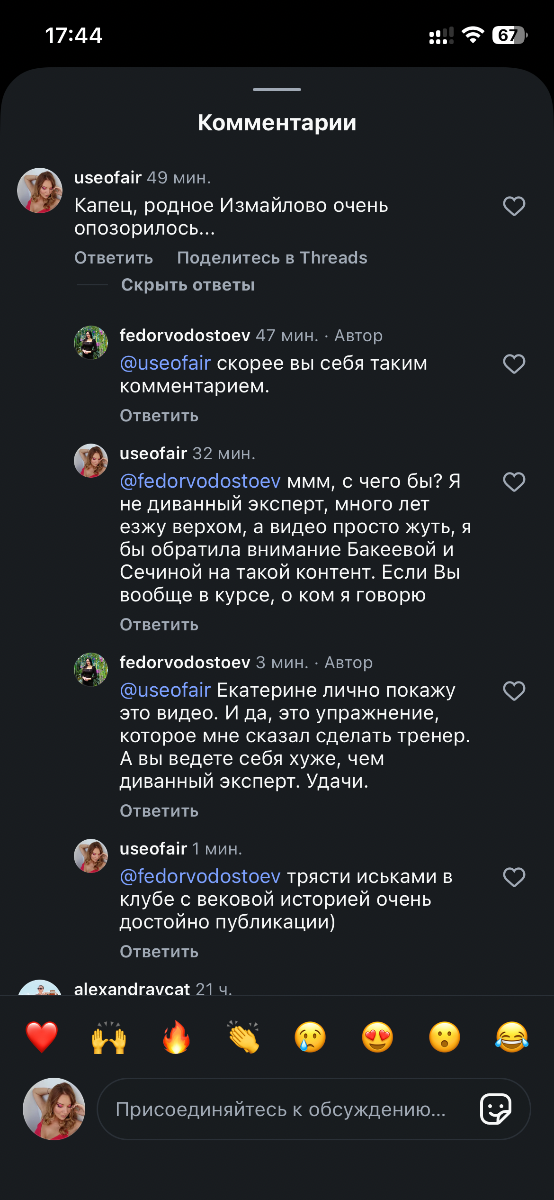Viewport: 554px width, 1200px height.
Task: Insert the crying face emoji
Action: (x=310, y=1037)
